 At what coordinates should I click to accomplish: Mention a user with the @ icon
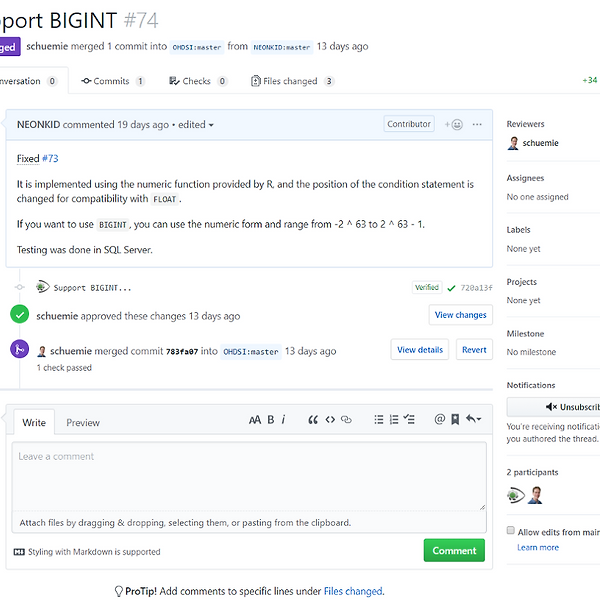point(439,420)
